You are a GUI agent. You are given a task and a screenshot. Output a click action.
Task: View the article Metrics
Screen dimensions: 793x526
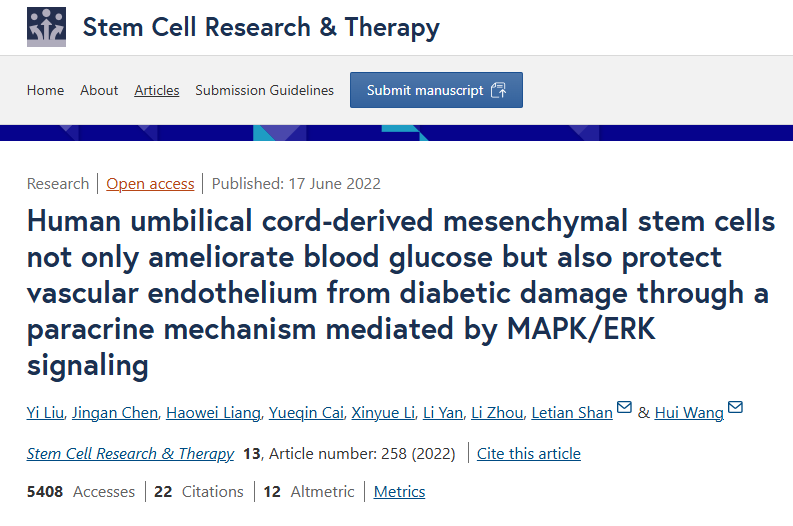[399, 492]
